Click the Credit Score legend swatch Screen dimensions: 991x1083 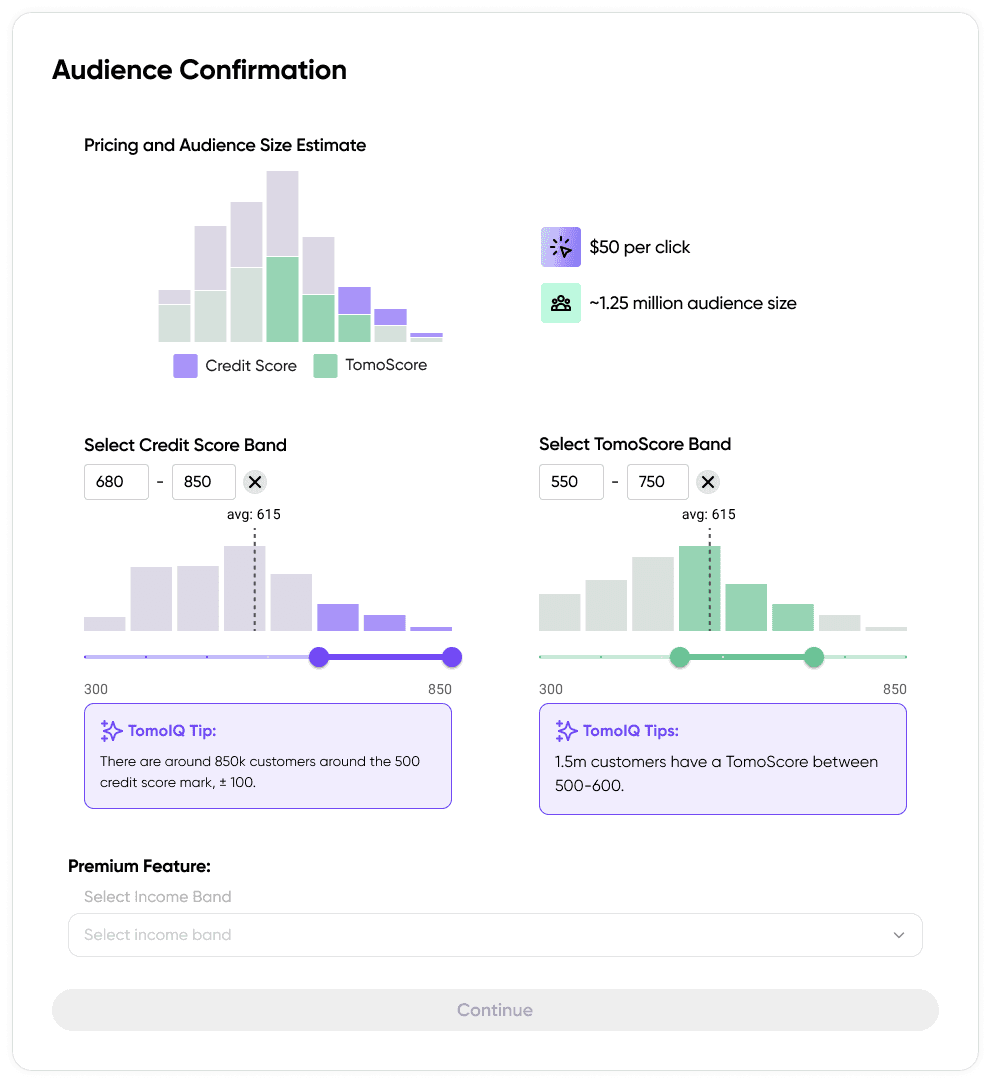pyautogui.click(x=185, y=366)
